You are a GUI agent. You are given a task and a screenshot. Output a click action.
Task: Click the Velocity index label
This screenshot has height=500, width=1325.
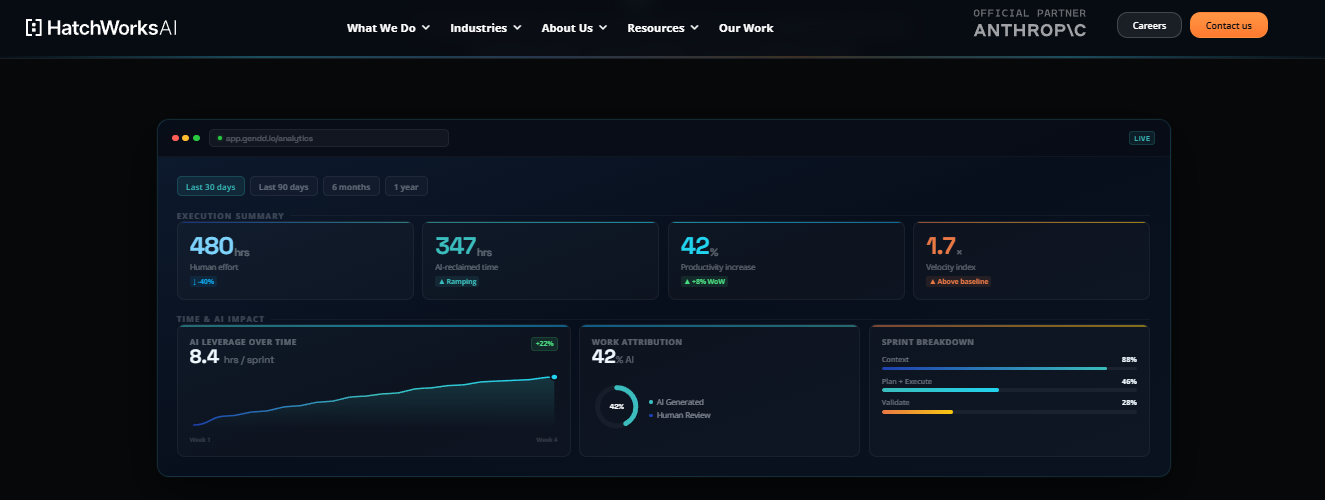click(949, 267)
